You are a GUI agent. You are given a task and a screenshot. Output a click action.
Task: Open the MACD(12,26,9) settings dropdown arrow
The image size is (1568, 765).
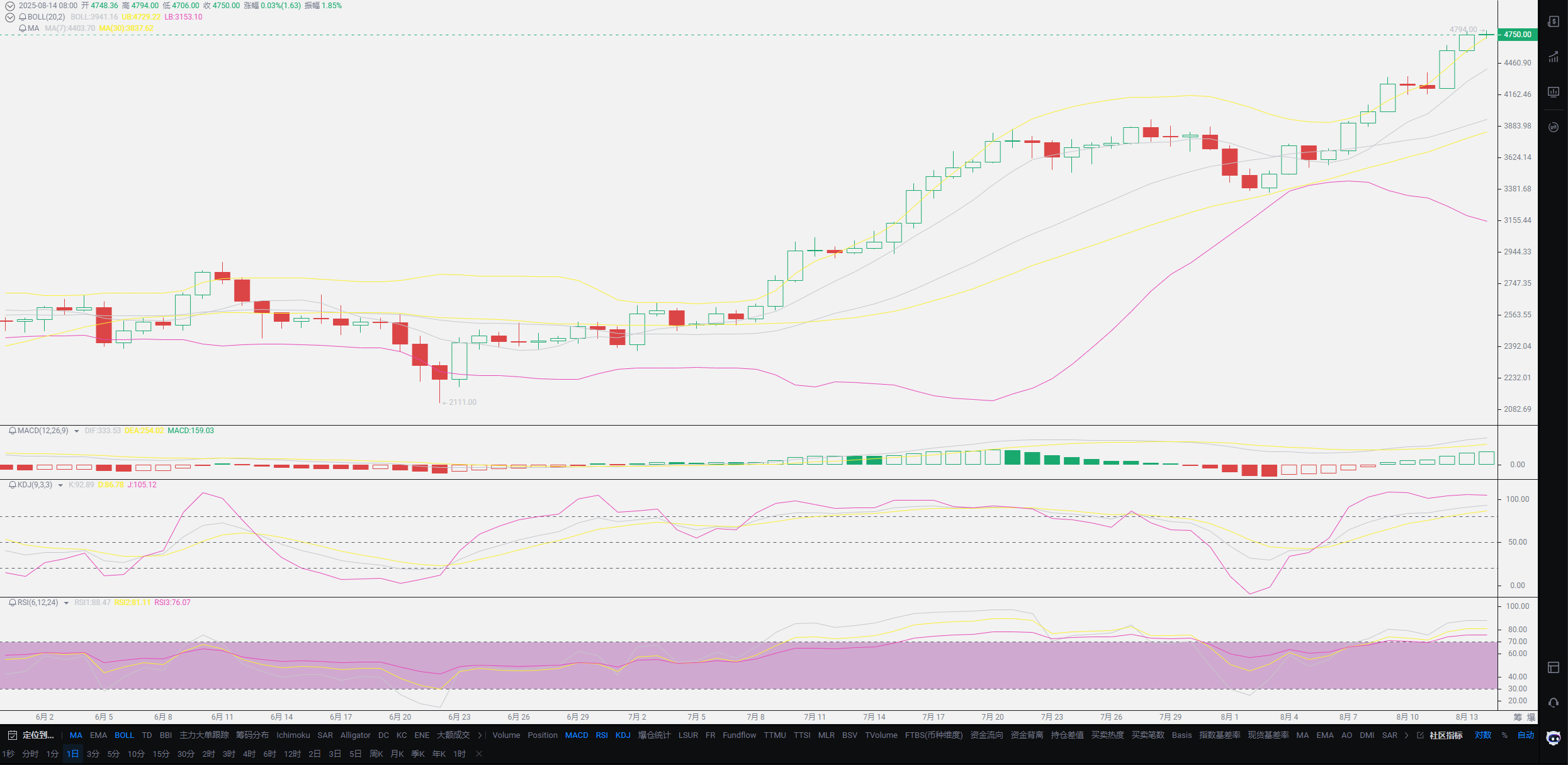click(77, 431)
